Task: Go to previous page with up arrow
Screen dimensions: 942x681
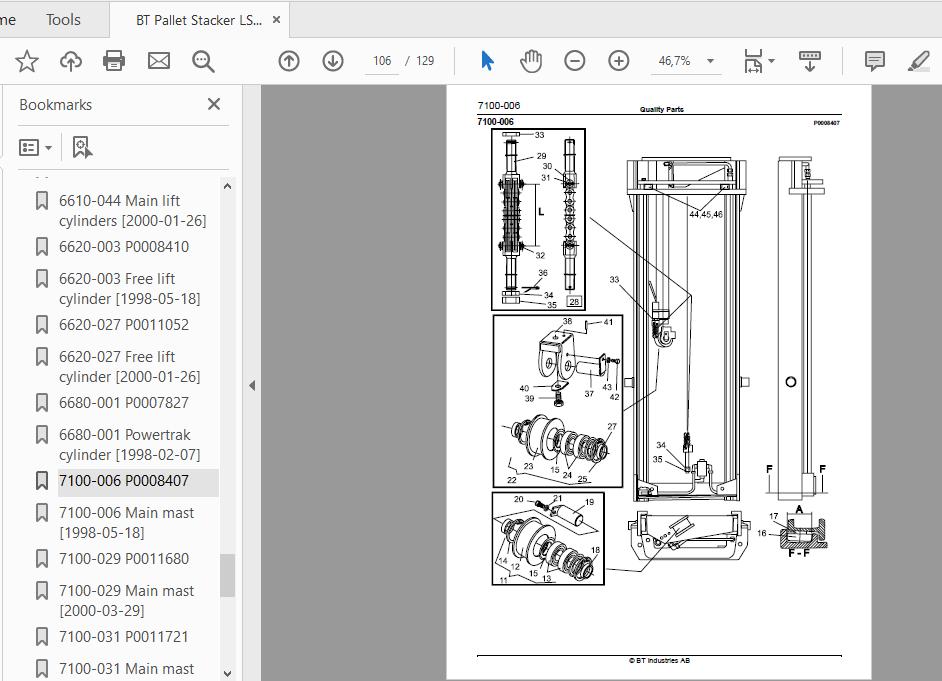Action: coord(289,62)
